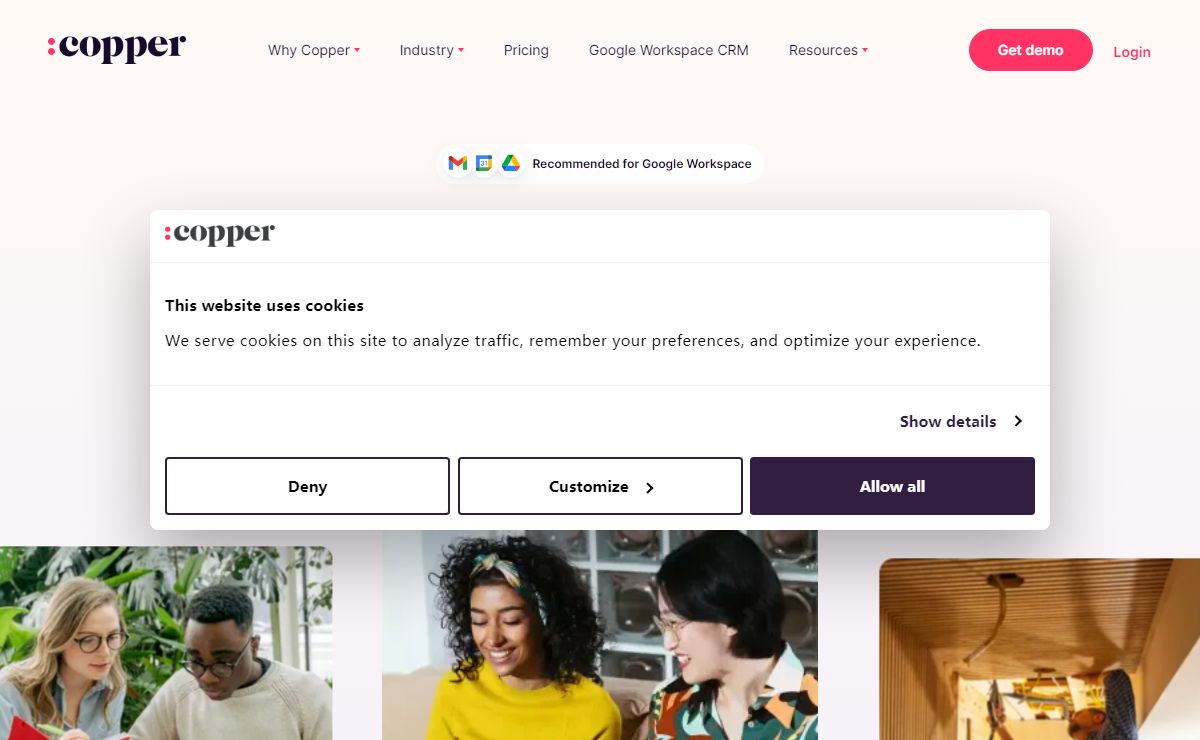
Task: Open the Pricing page
Action: (x=526, y=50)
